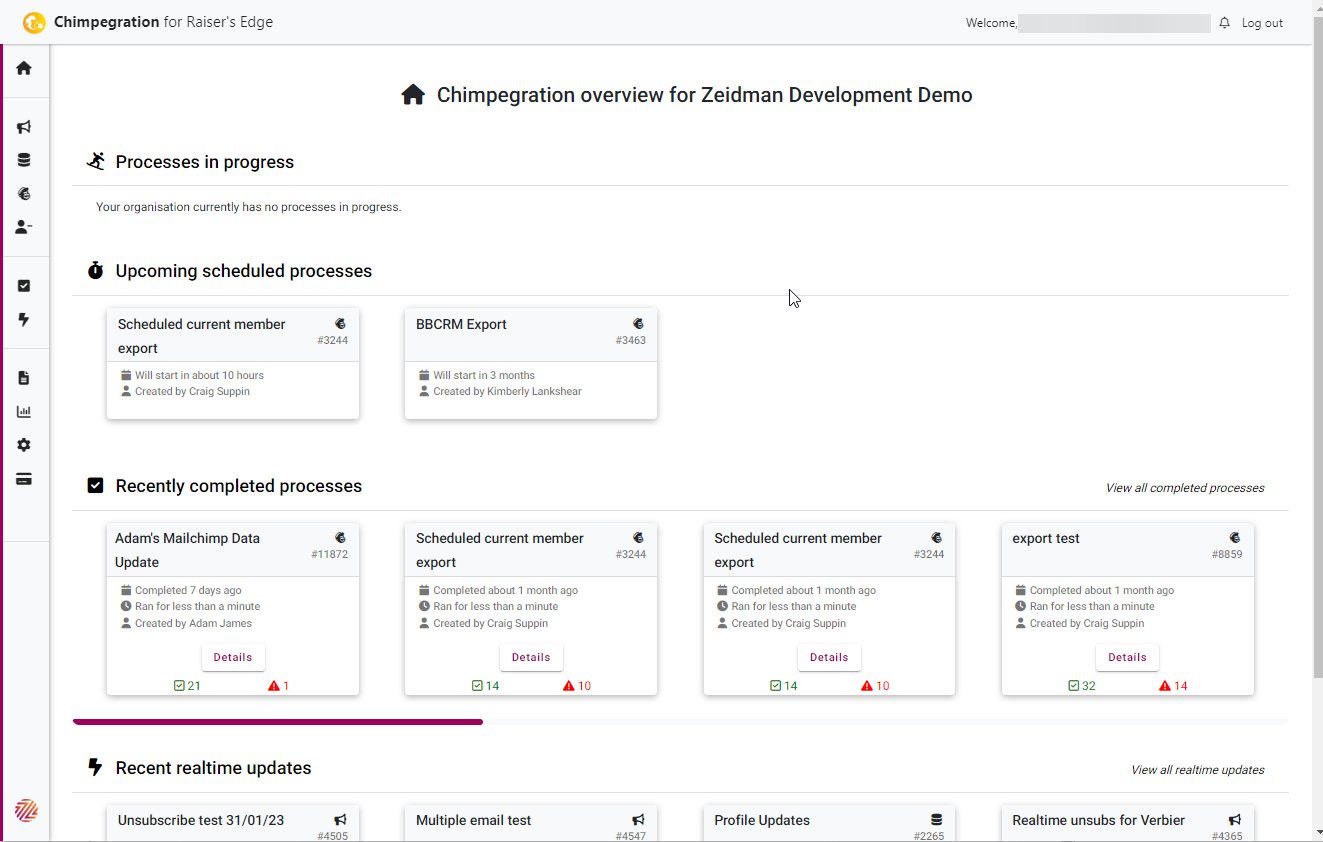Screen dimensions: 1323x842
Task: Click the red warning count 1 on Adam's card
Action: click(279, 686)
